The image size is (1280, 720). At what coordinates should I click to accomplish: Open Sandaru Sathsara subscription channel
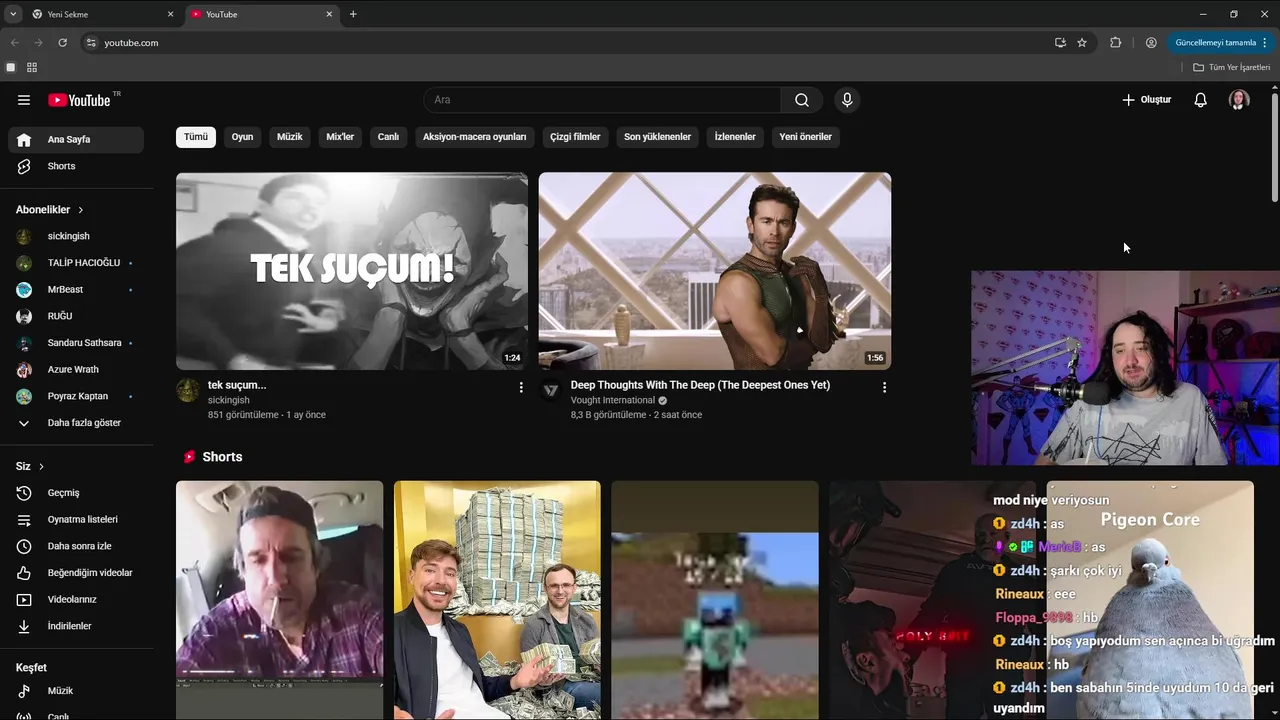pyautogui.click(x=76, y=343)
